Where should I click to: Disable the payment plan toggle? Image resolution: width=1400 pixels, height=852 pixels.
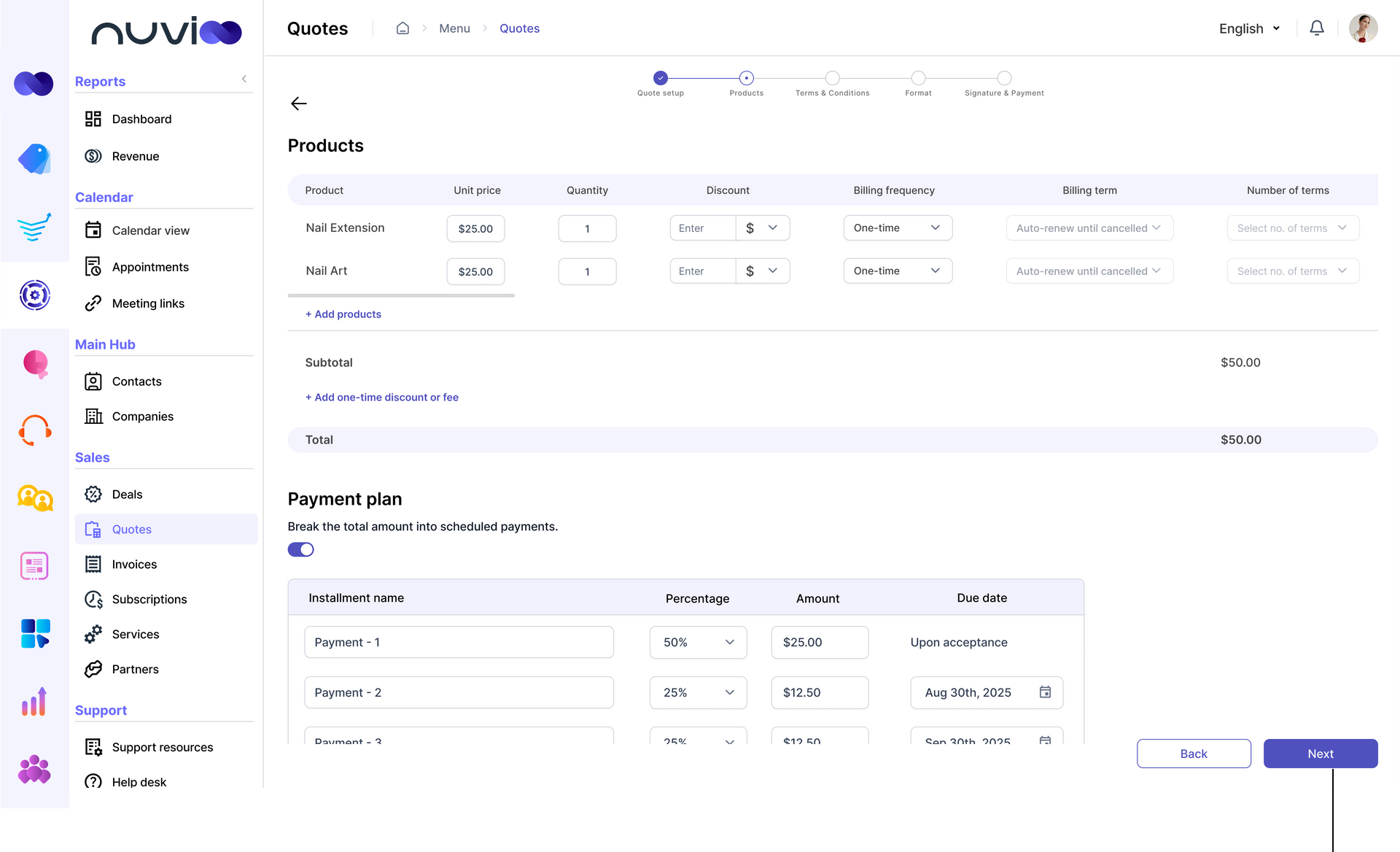pyautogui.click(x=300, y=549)
